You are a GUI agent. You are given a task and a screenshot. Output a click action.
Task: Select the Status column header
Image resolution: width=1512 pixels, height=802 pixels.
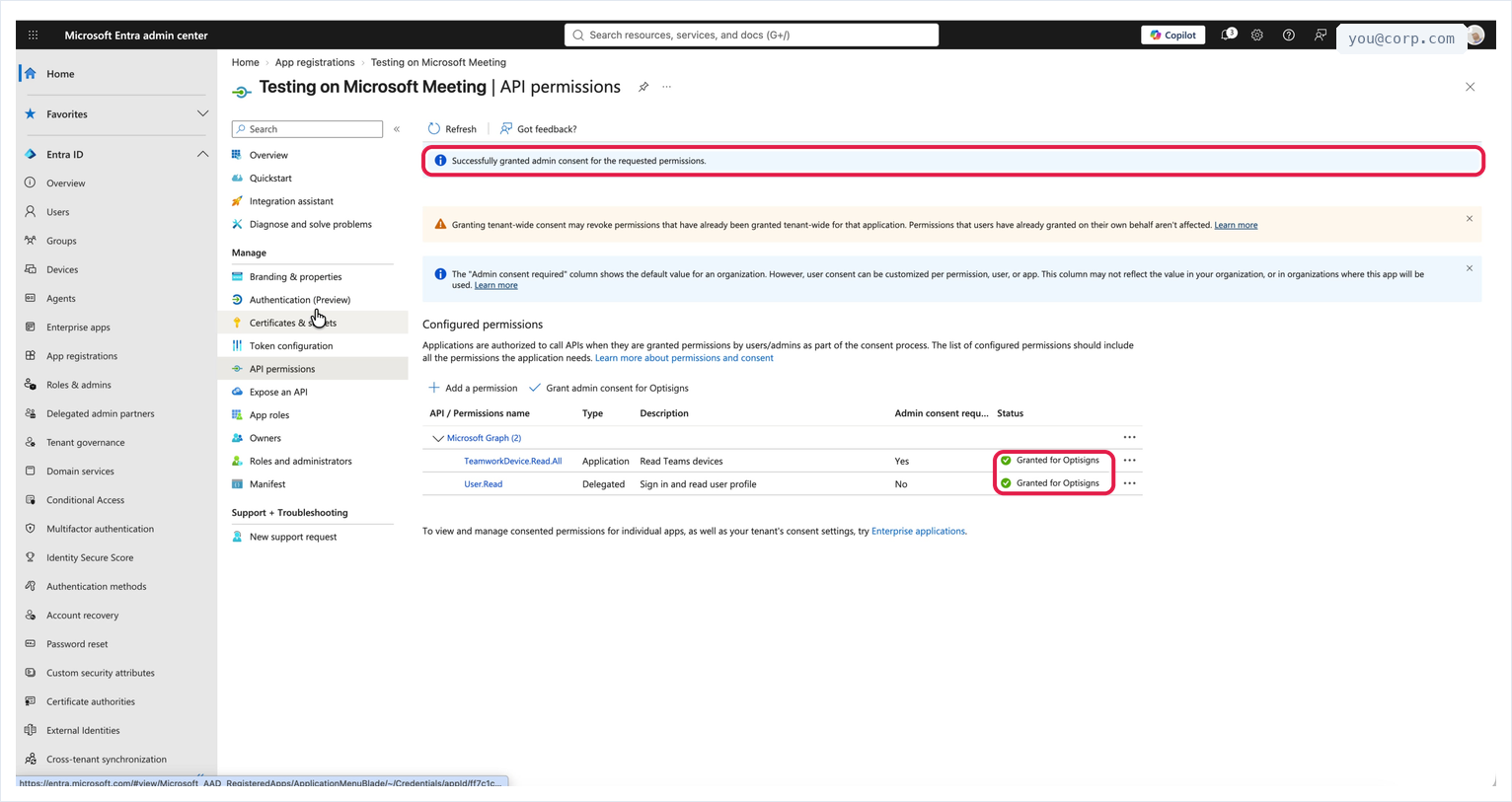click(x=1011, y=413)
